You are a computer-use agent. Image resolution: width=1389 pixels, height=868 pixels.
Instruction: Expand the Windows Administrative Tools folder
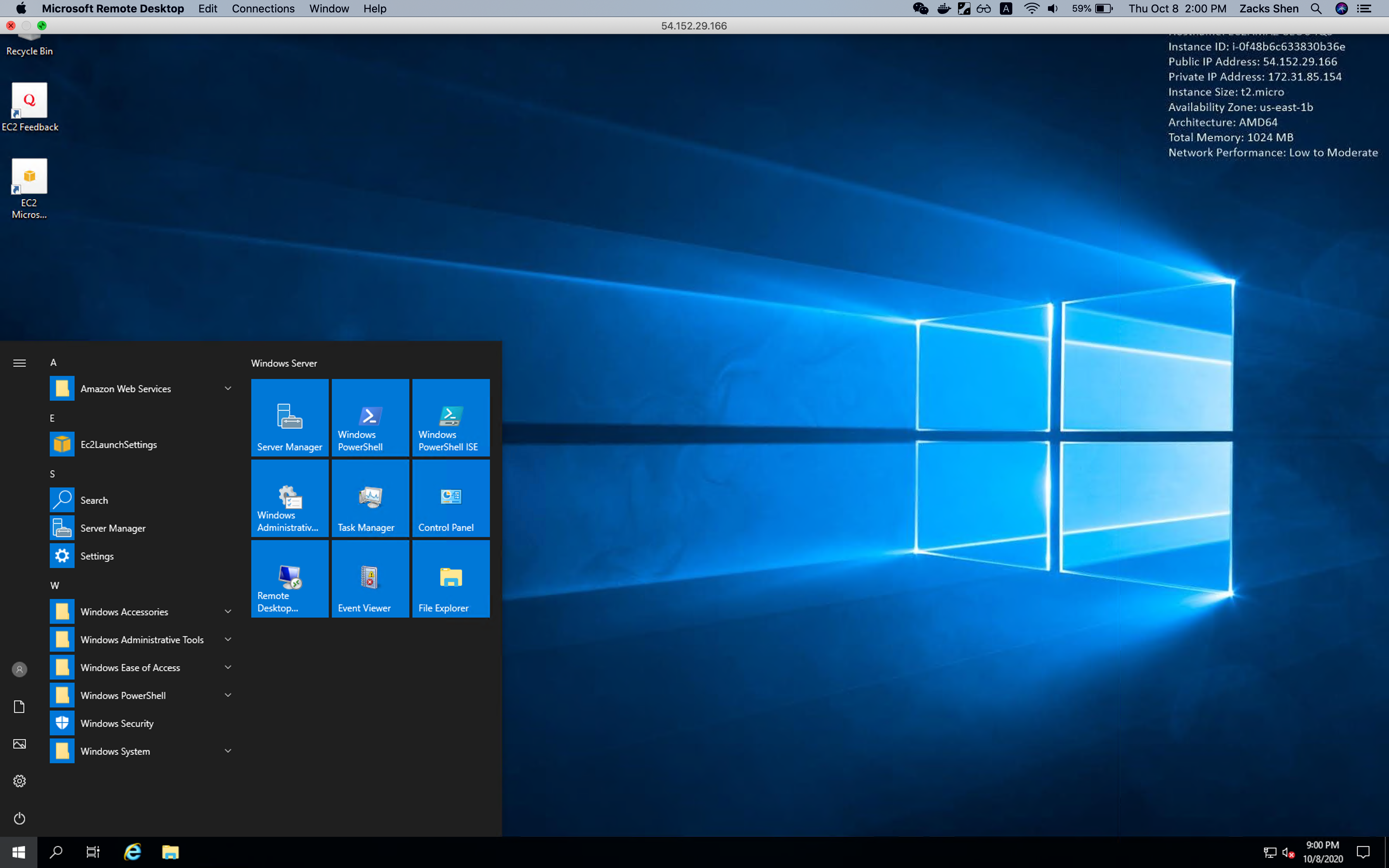228,639
